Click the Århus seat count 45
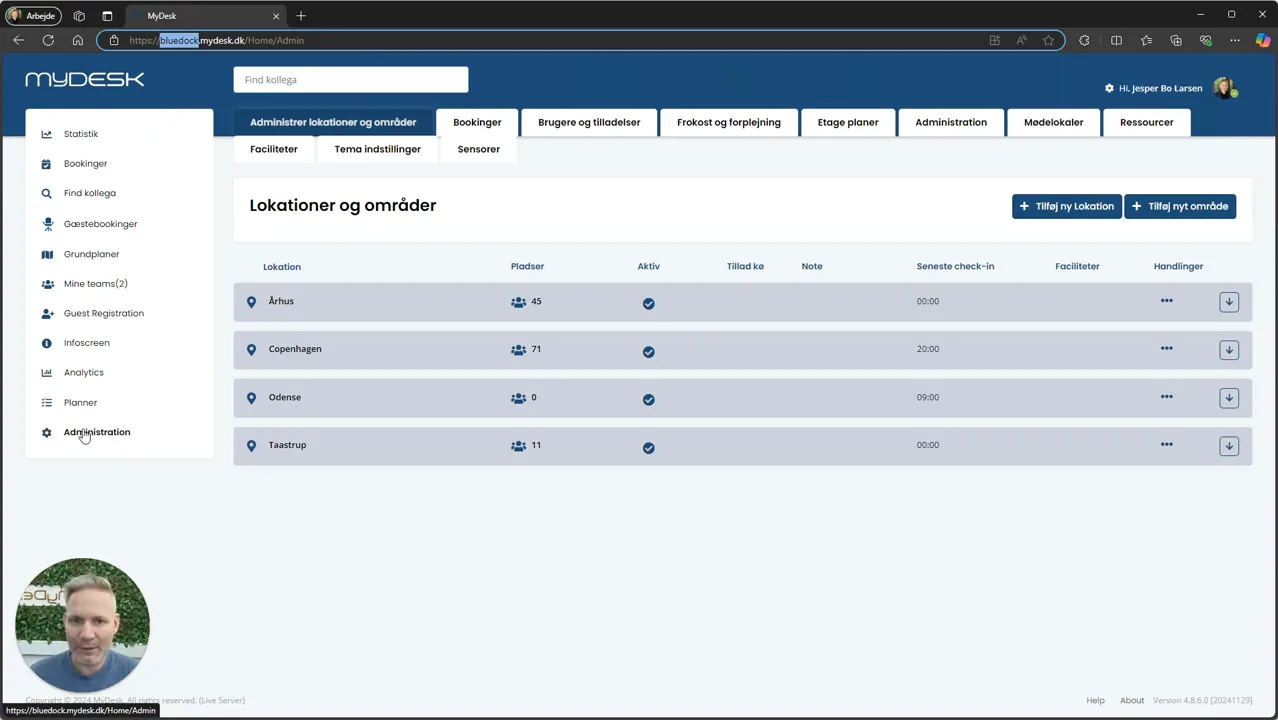Viewport: 1278px width, 720px height. click(x=536, y=301)
